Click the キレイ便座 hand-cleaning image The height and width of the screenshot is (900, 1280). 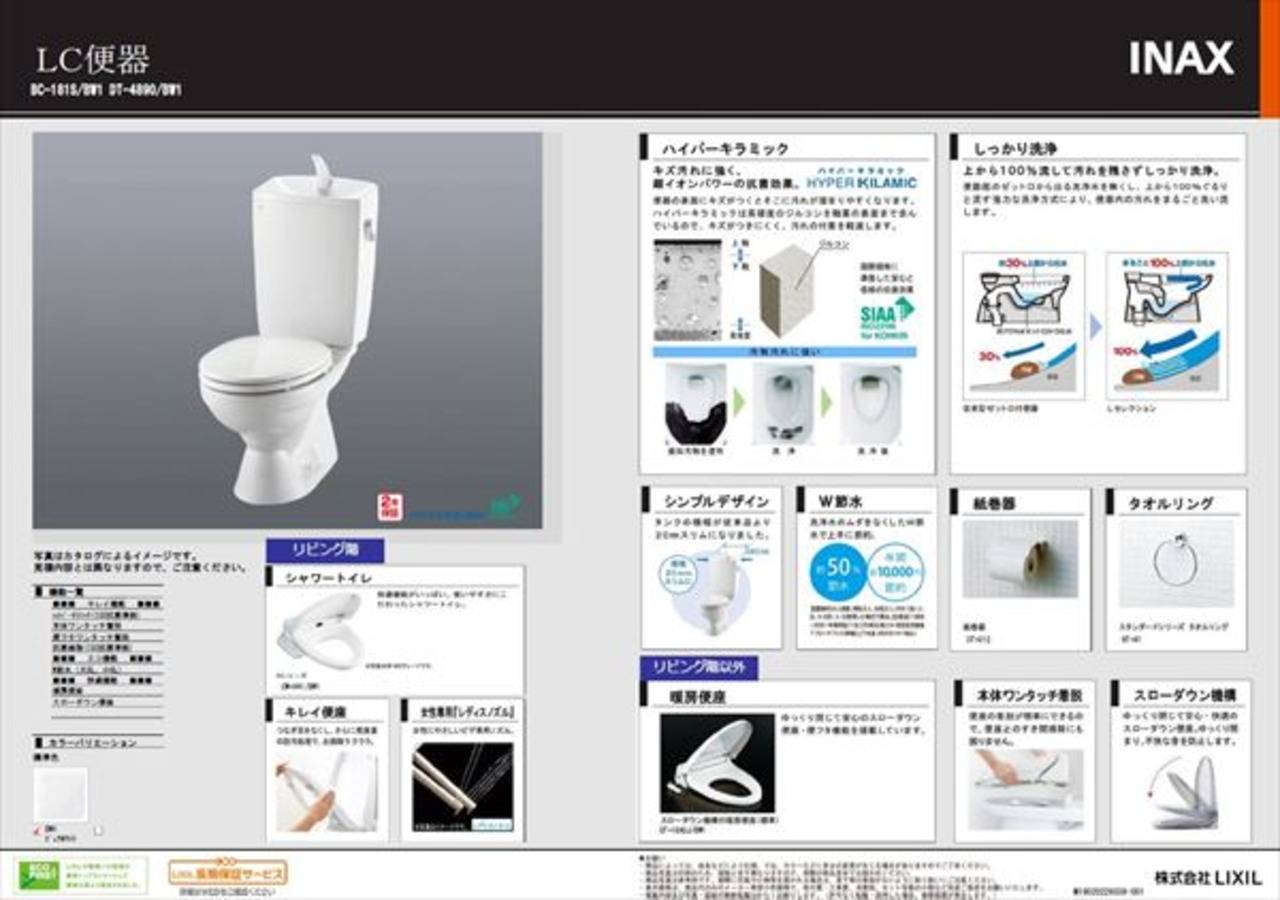[x=326, y=791]
